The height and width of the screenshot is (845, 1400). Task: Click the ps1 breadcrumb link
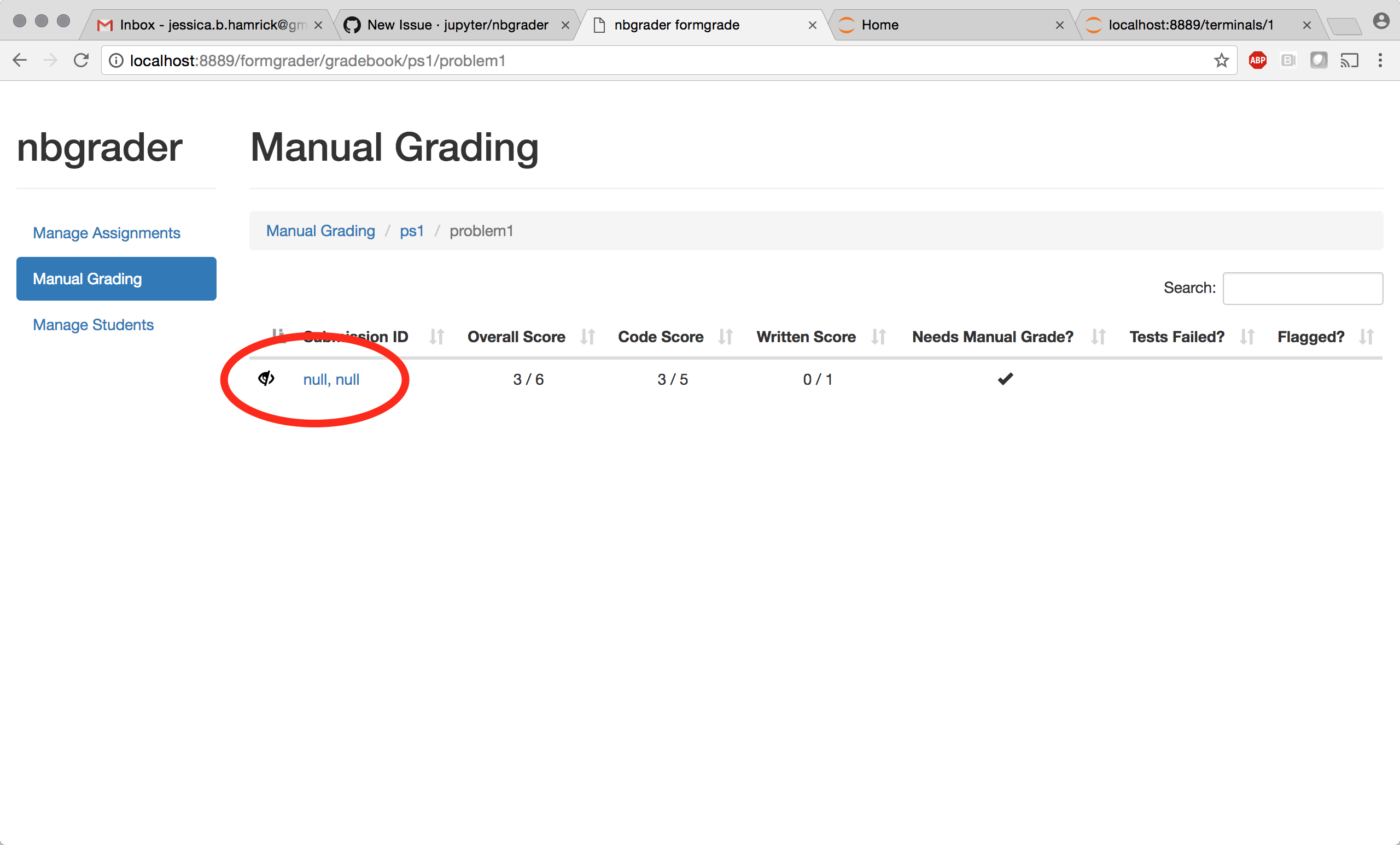[x=411, y=231]
